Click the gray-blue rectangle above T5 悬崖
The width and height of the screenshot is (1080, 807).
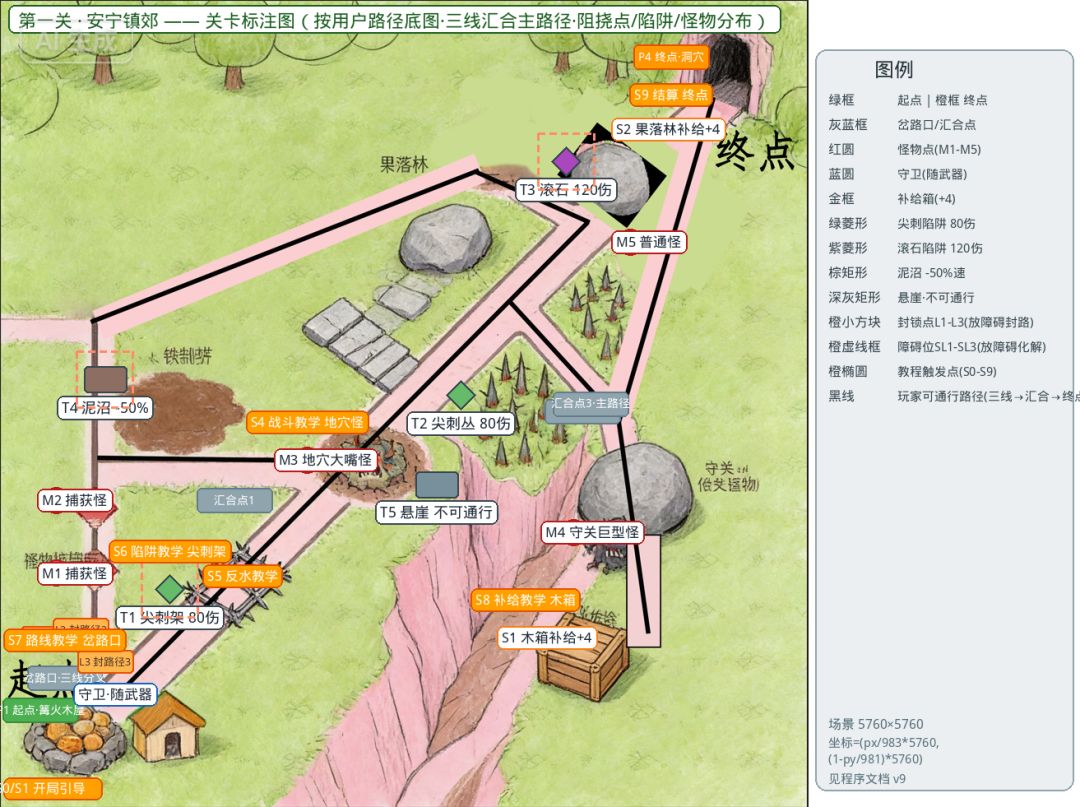tap(437, 485)
